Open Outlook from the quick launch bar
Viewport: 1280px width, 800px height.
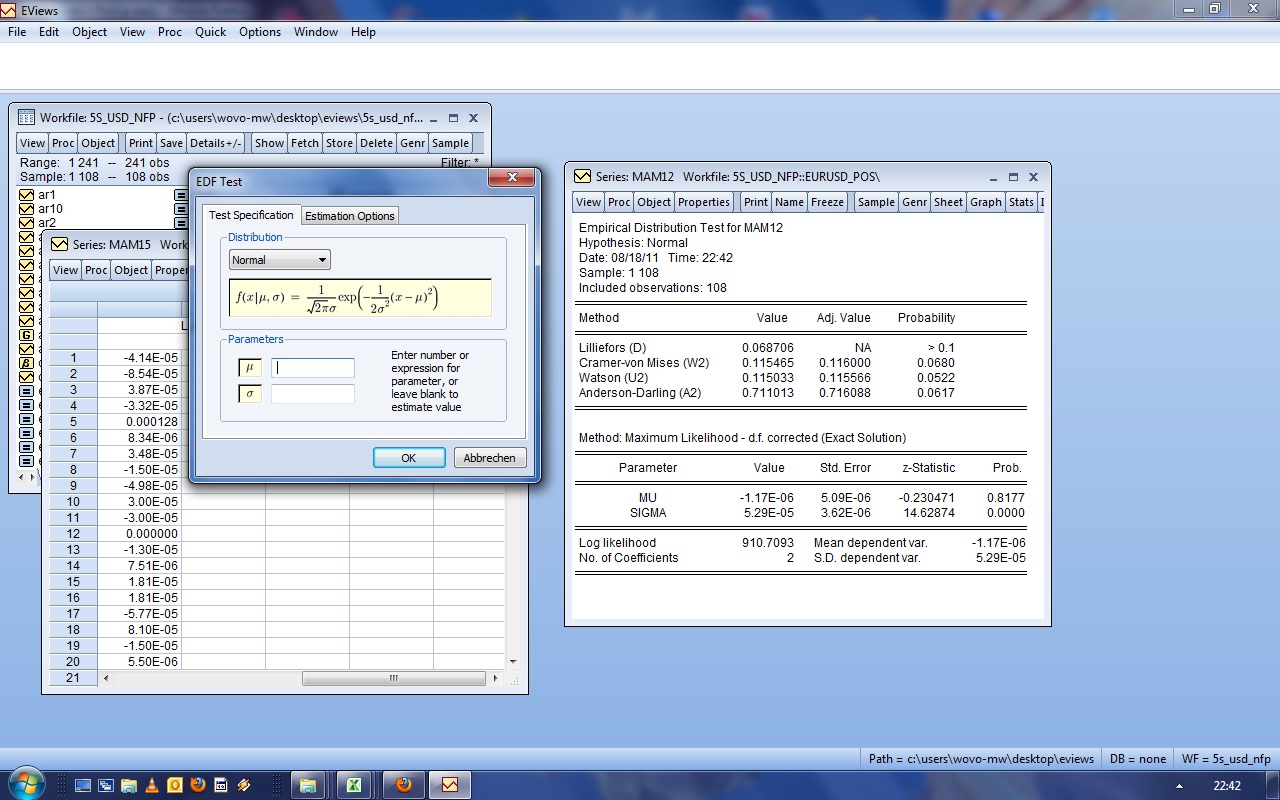175,785
